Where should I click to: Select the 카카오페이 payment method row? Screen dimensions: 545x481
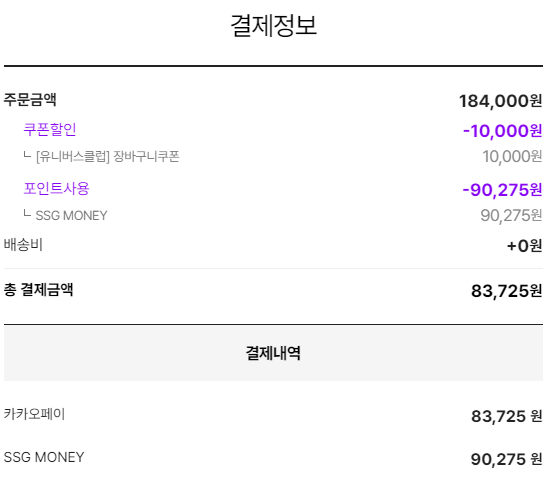pos(273,415)
